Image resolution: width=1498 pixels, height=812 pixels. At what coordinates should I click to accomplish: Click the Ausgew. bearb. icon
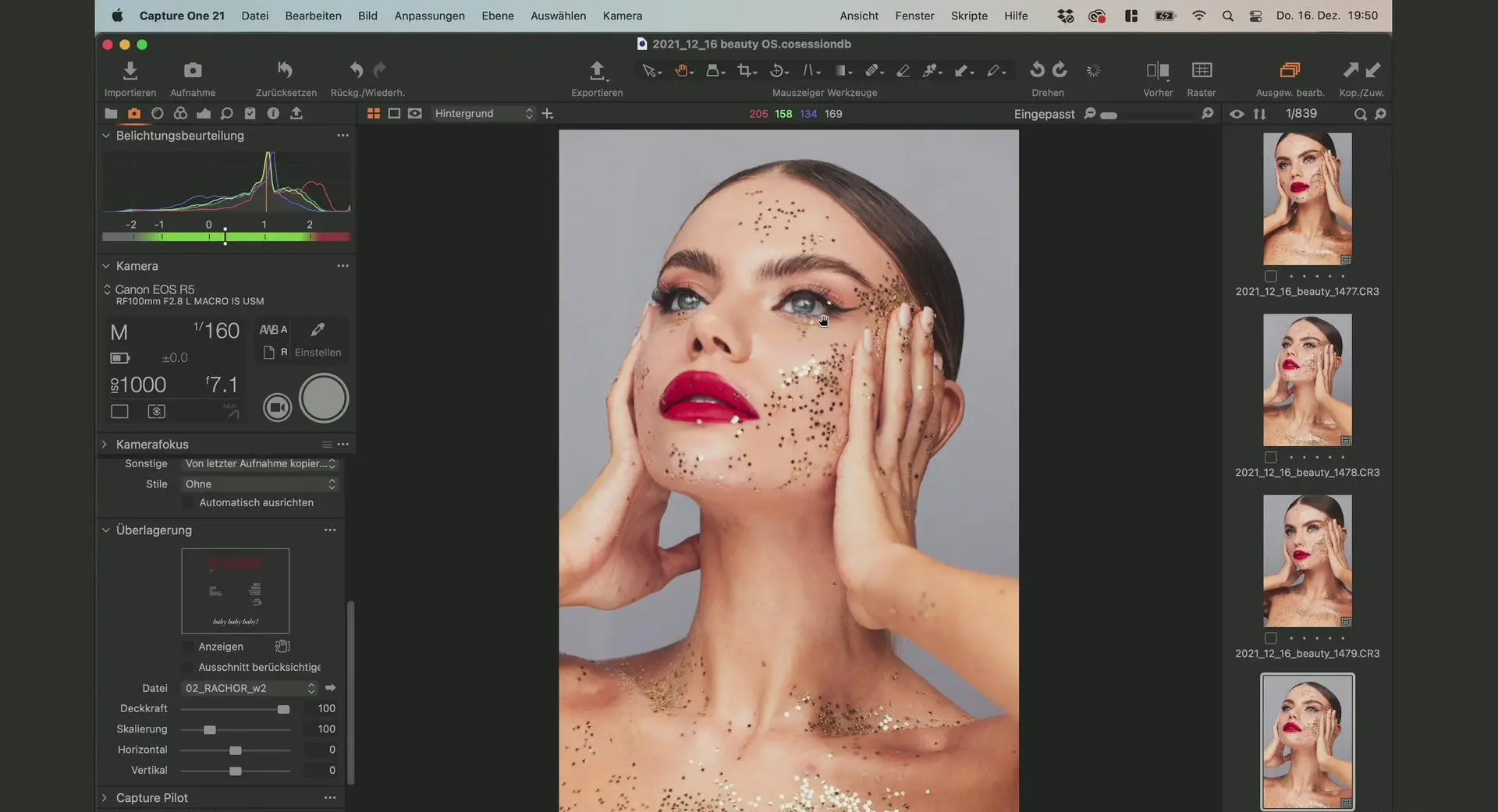click(x=1290, y=70)
